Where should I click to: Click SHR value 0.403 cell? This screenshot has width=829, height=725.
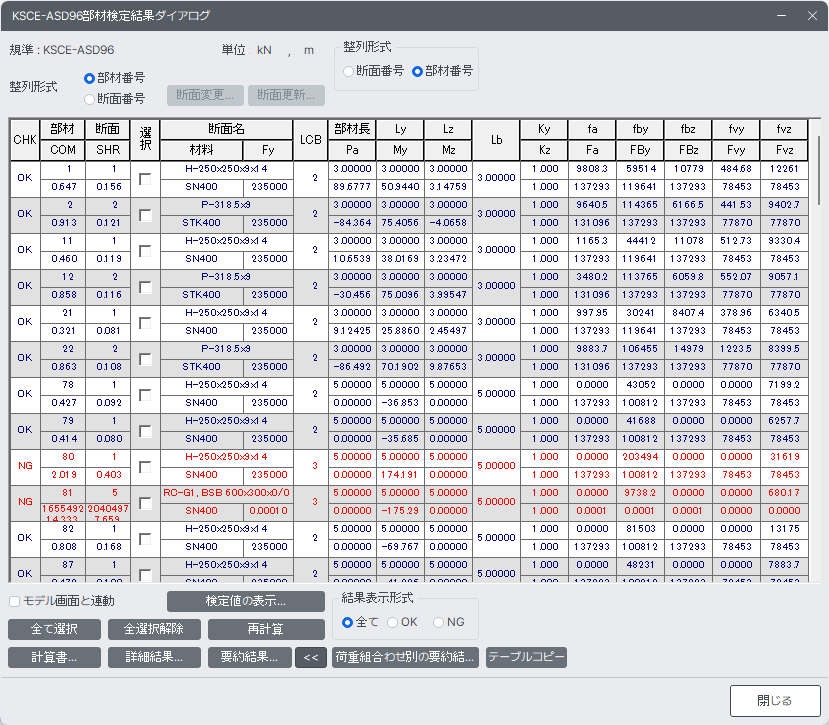[x=108, y=475]
